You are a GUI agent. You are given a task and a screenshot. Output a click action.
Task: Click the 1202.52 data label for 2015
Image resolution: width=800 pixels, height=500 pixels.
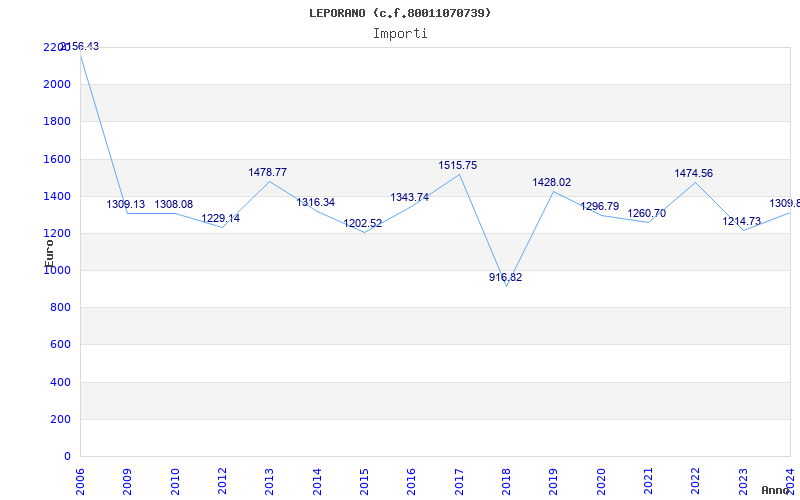pyautogui.click(x=362, y=223)
